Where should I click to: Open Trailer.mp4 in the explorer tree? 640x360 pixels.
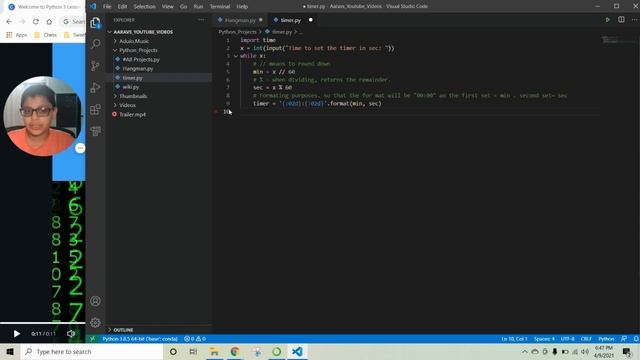[132, 114]
